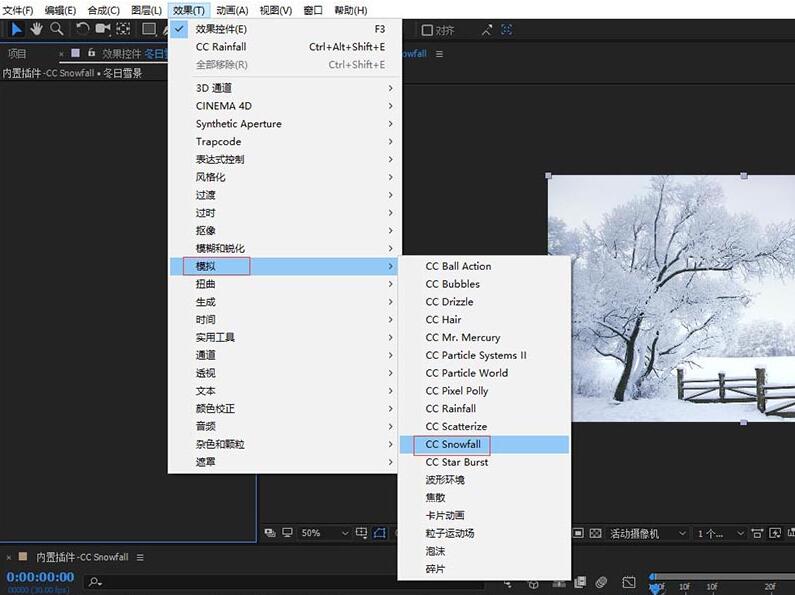This screenshot has height=595, width=795.
Task: Select CC Particle World effect
Action: pyautogui.click(x=484, y=373)
